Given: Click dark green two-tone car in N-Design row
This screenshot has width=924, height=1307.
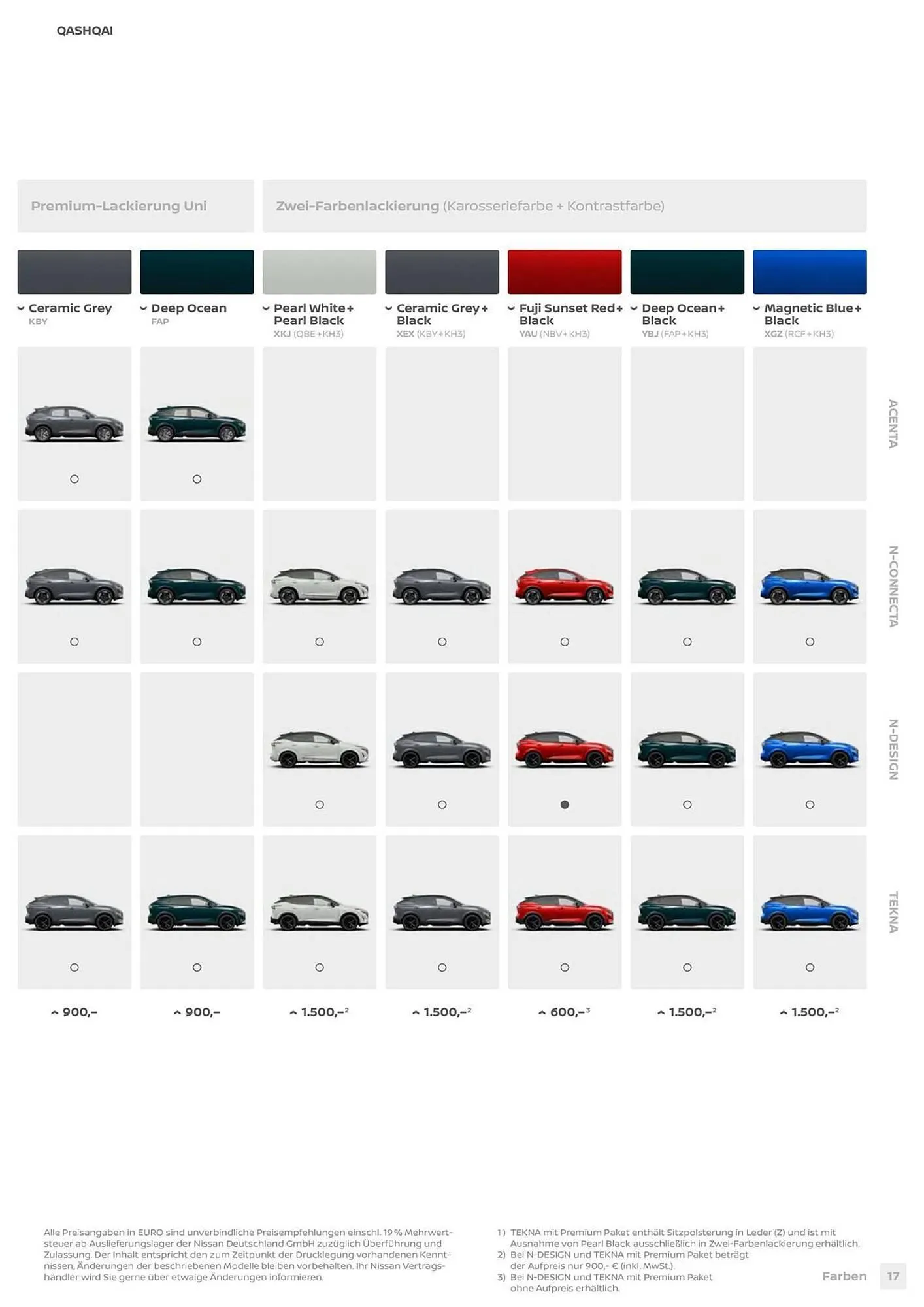Looking at the screenshot, I should [687, 749].
